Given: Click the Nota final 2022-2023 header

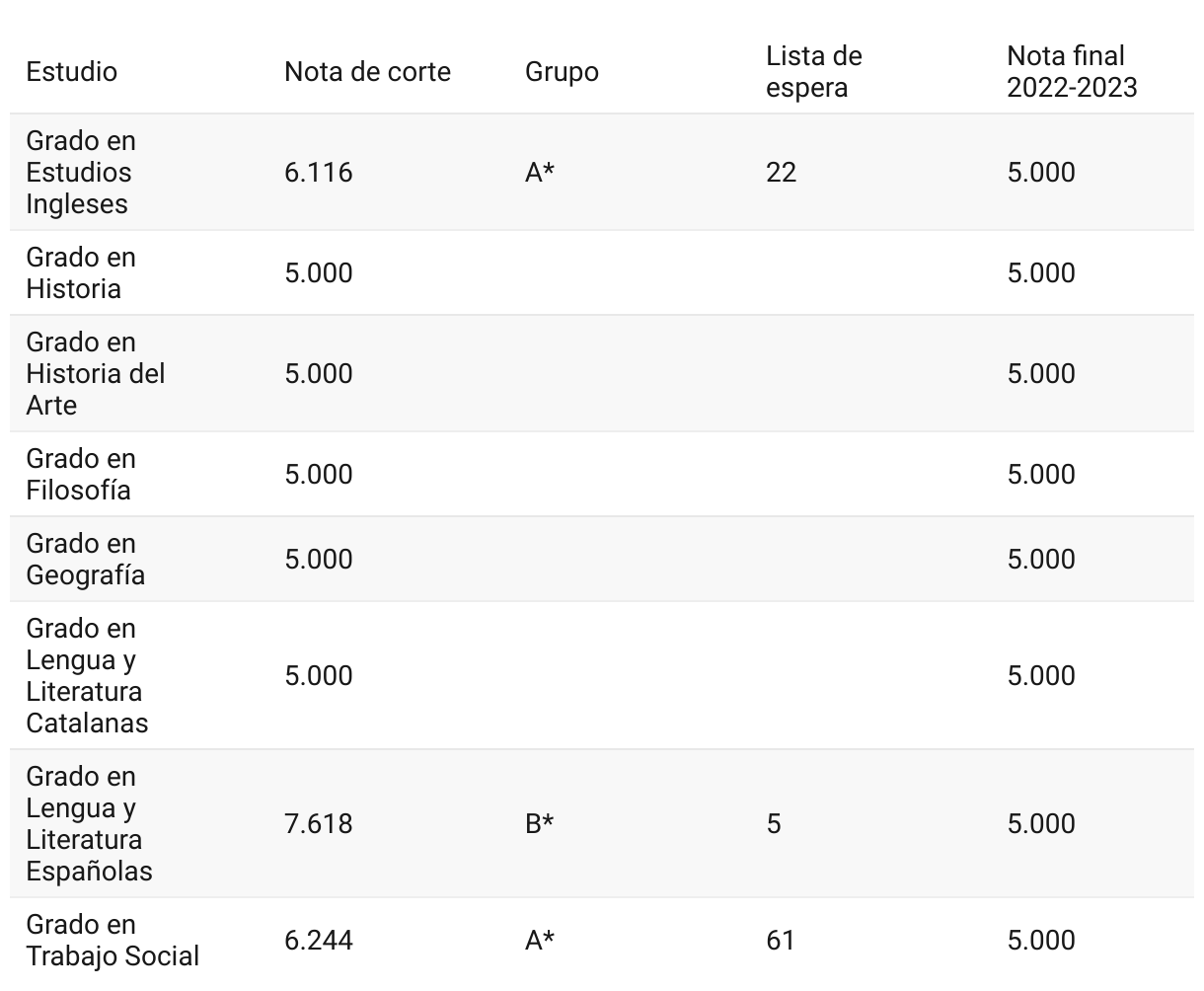Looking at the screenshot, I should 1072,72.
